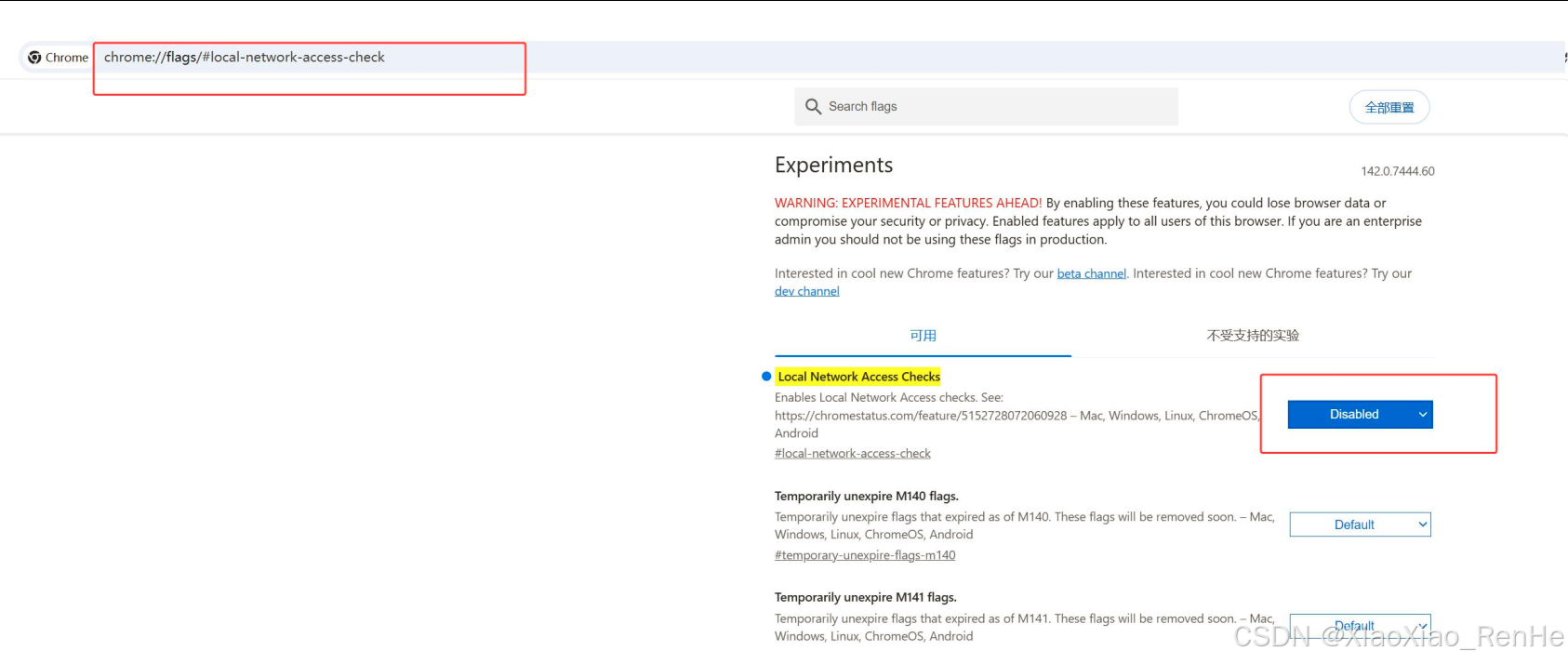Click blue dot beside Local Network Access Checks

[766, 377]
